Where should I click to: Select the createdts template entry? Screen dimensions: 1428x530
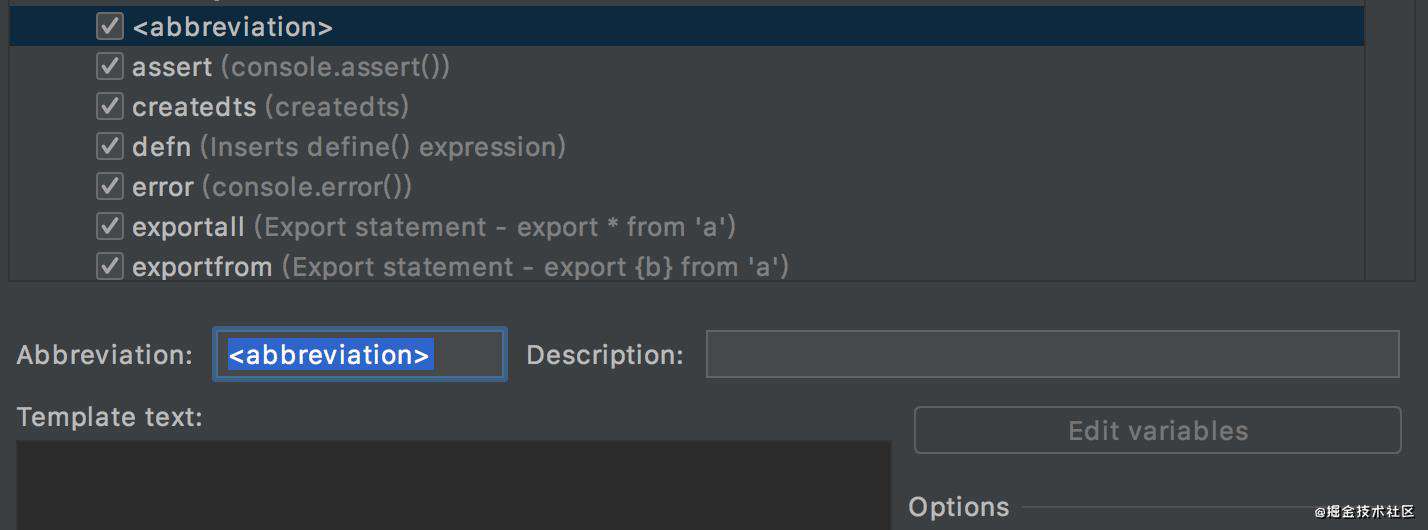[x=687, y=107]
